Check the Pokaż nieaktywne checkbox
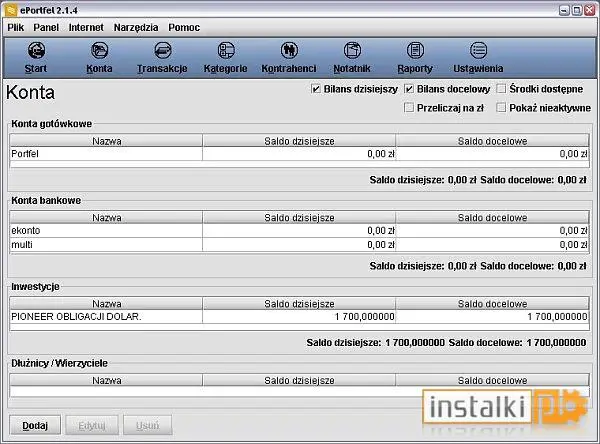 pos(501,108)
